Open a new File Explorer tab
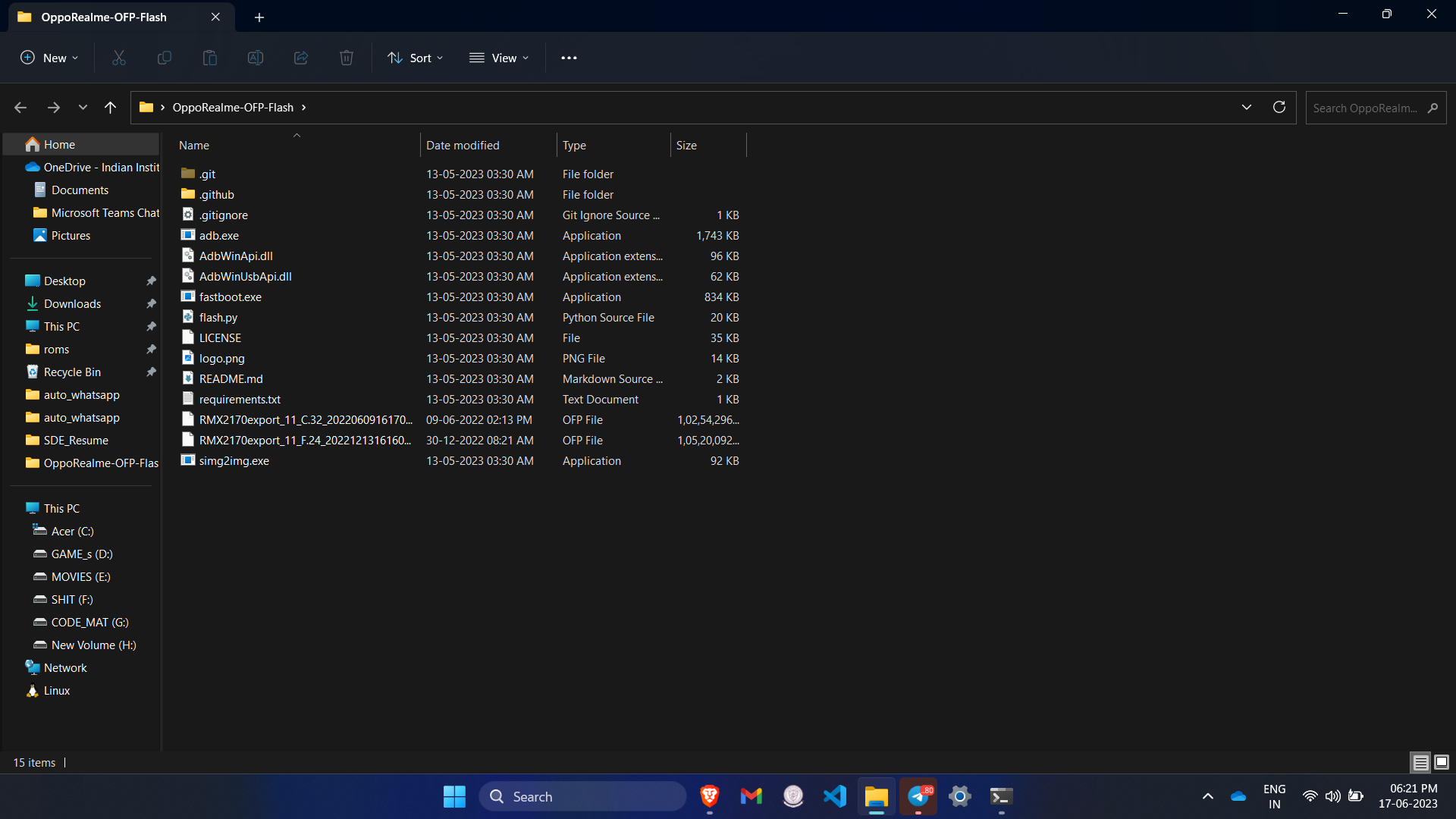The width and height of the screenshot is (1456, 819). pos(259,17)
